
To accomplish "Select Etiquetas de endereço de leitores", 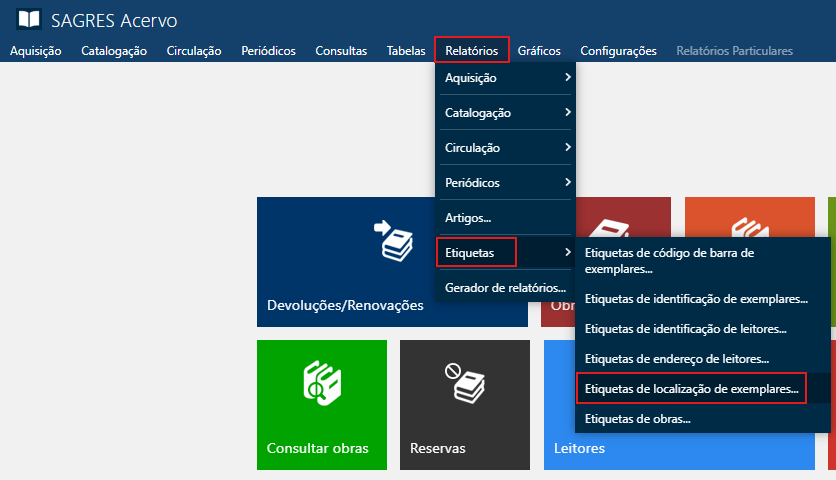I will point(677,358).
